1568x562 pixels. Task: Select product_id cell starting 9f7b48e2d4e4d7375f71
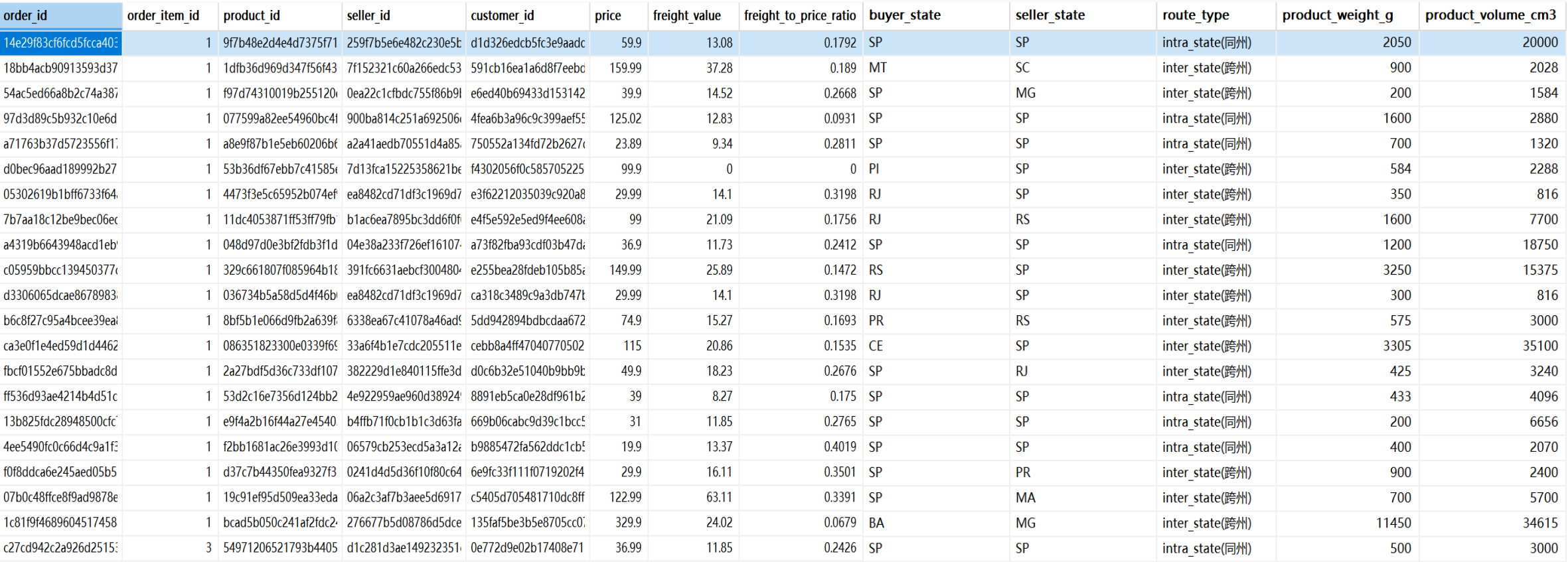click(279, 42)
